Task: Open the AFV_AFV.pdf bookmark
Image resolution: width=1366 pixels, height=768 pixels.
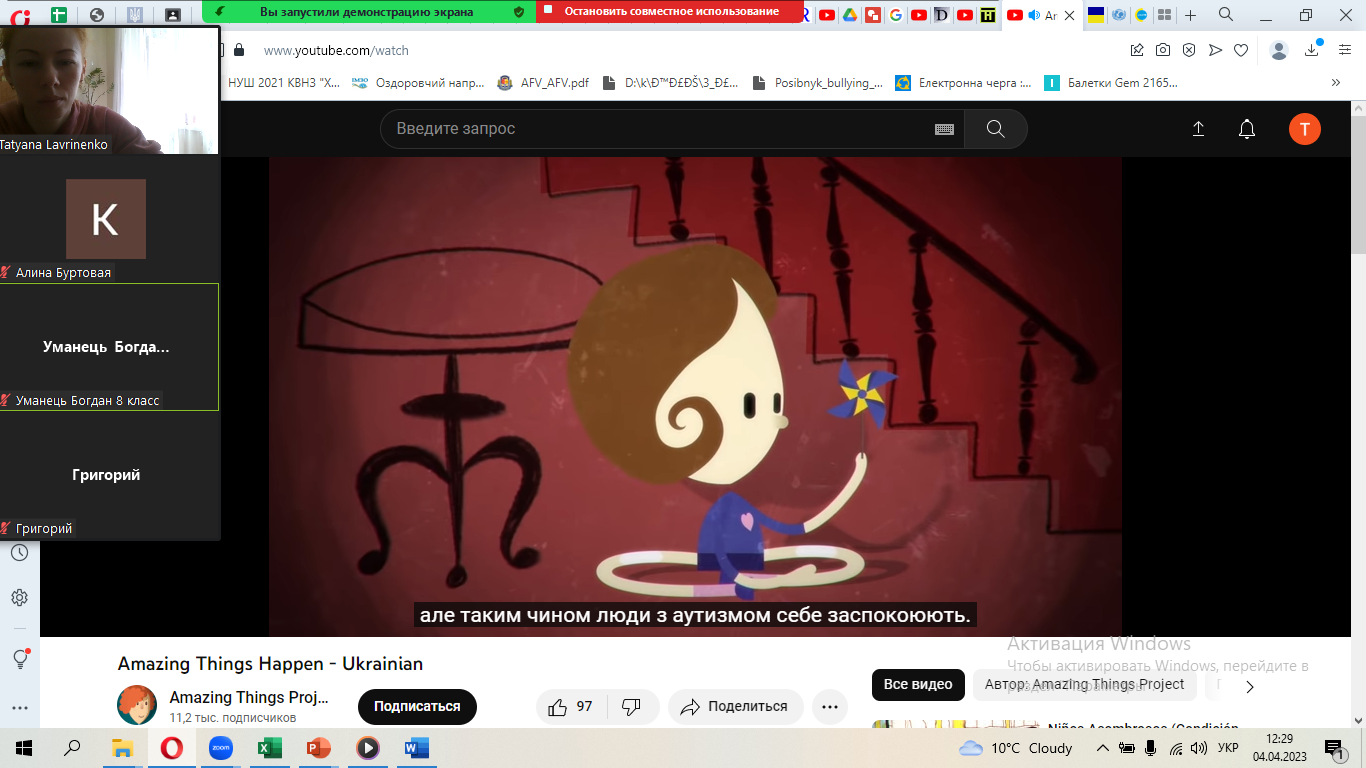Action: click(543, 83)
